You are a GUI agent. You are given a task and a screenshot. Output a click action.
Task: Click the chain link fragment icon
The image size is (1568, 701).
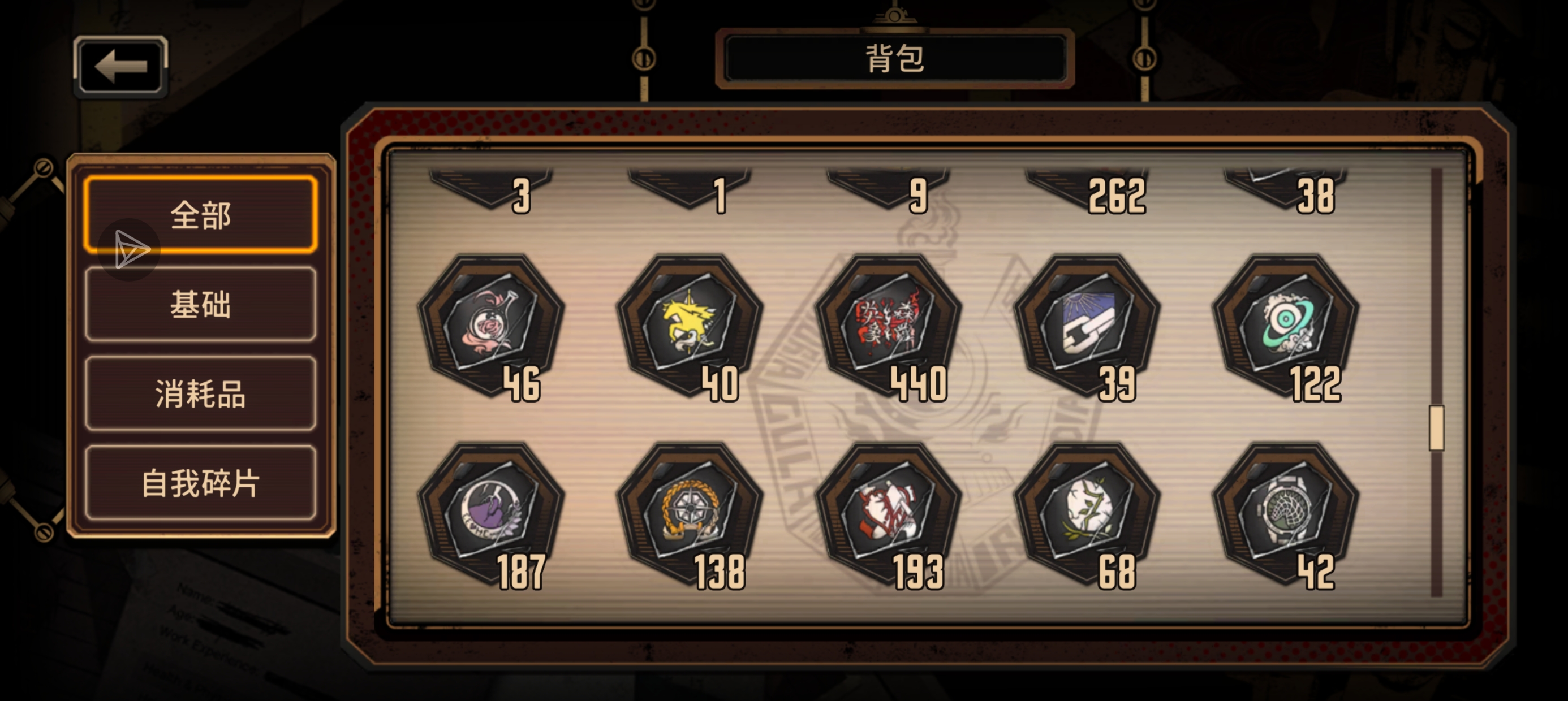(1087, 326)
